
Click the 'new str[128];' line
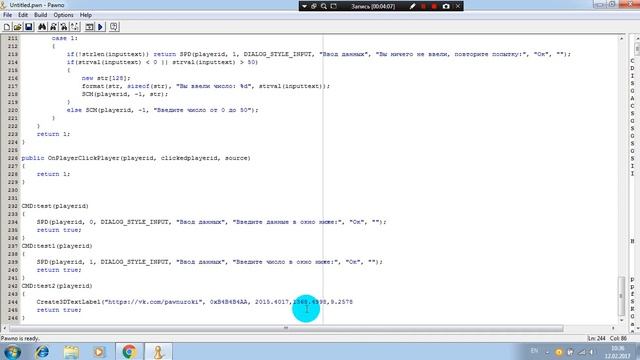point(106,78)
